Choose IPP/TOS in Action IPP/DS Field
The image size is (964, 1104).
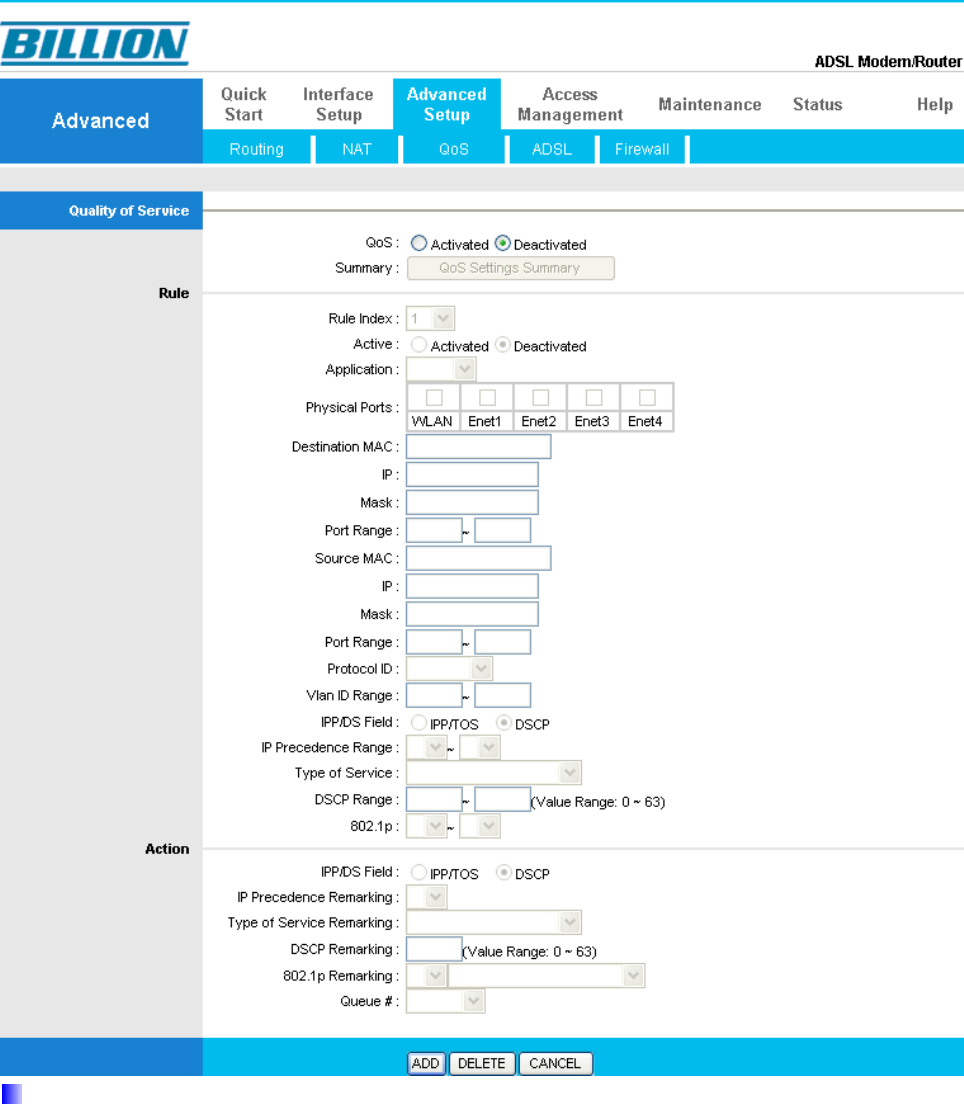pos(419,873)
